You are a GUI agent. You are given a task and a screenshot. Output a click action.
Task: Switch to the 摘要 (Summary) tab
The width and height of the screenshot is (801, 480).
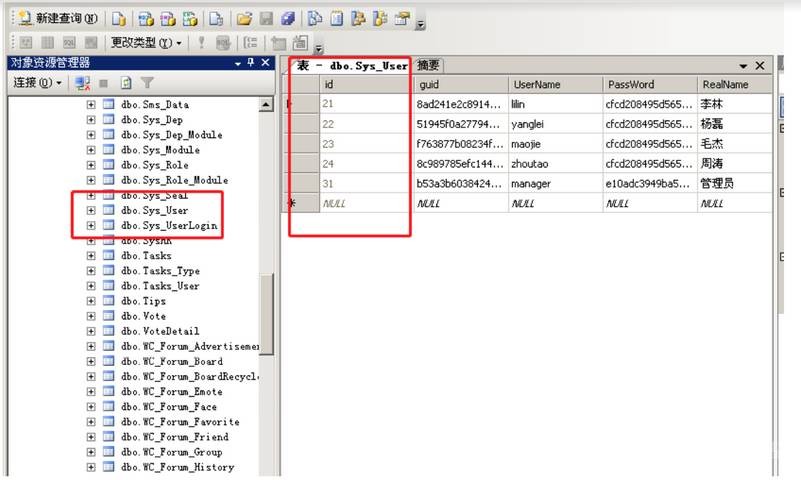pyautogui.click(x=428, y=65)
